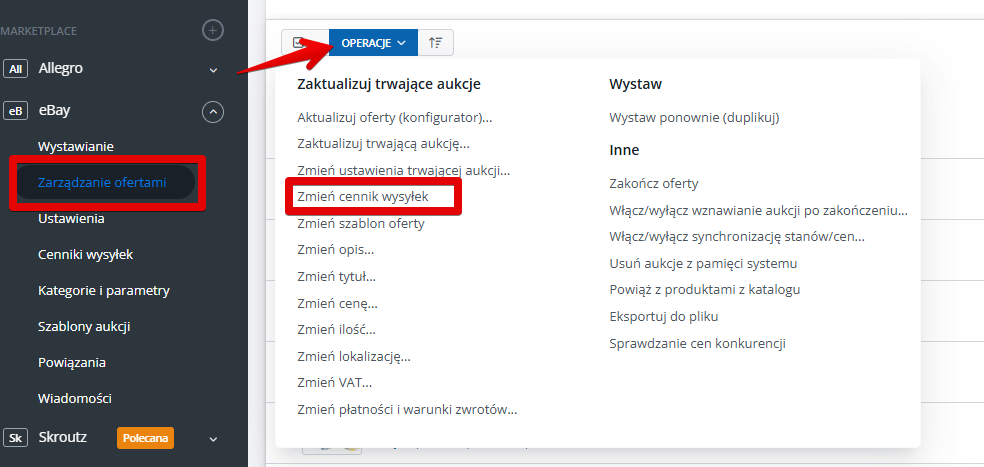The image size is (984, 467).
Task: Collapse the eBay section chevron
Action: tap(213, 111)
